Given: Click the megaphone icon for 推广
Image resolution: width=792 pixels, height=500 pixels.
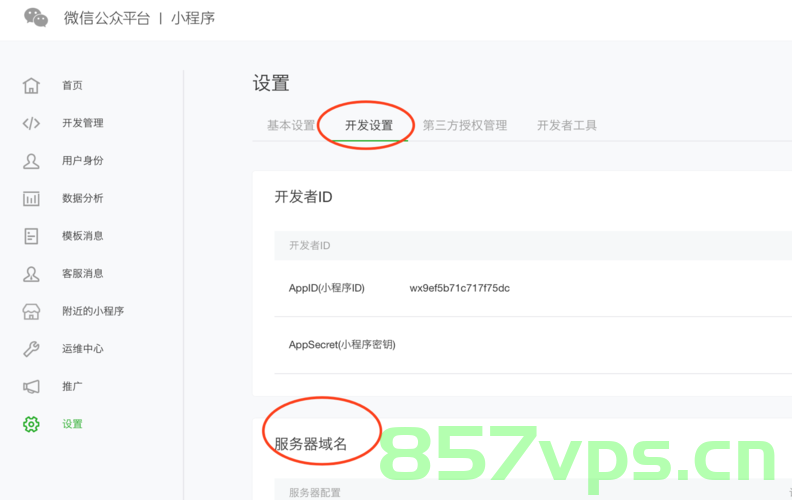Looking at the screenshot, I should click(31, 387).
